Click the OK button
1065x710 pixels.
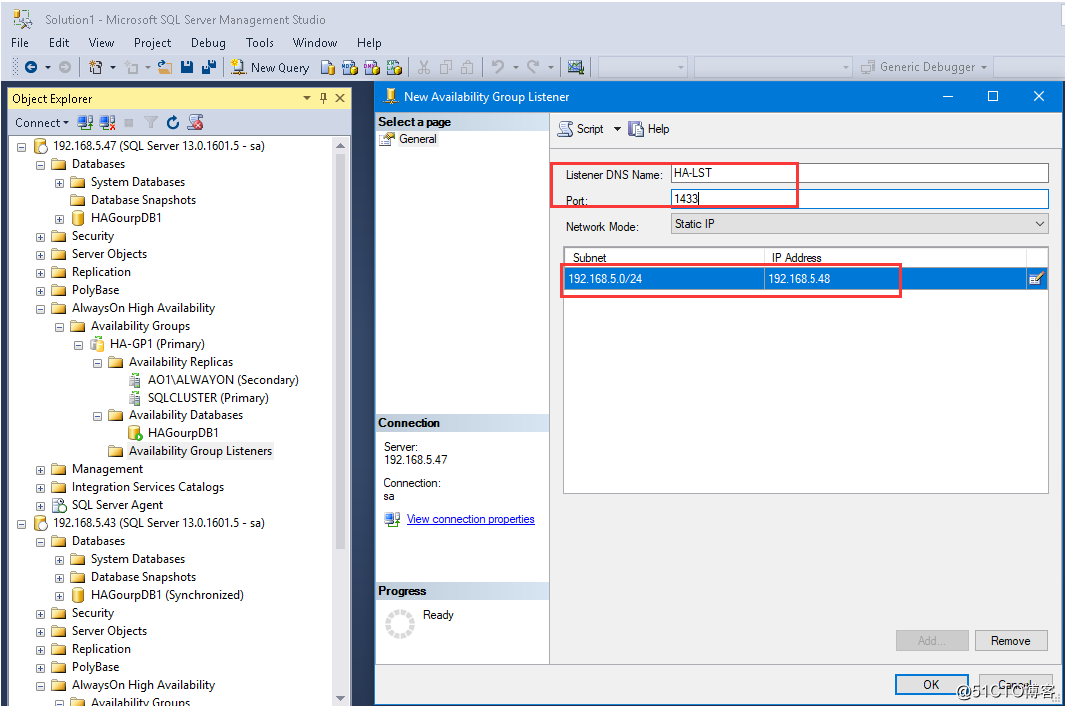[x=931, y=684]
